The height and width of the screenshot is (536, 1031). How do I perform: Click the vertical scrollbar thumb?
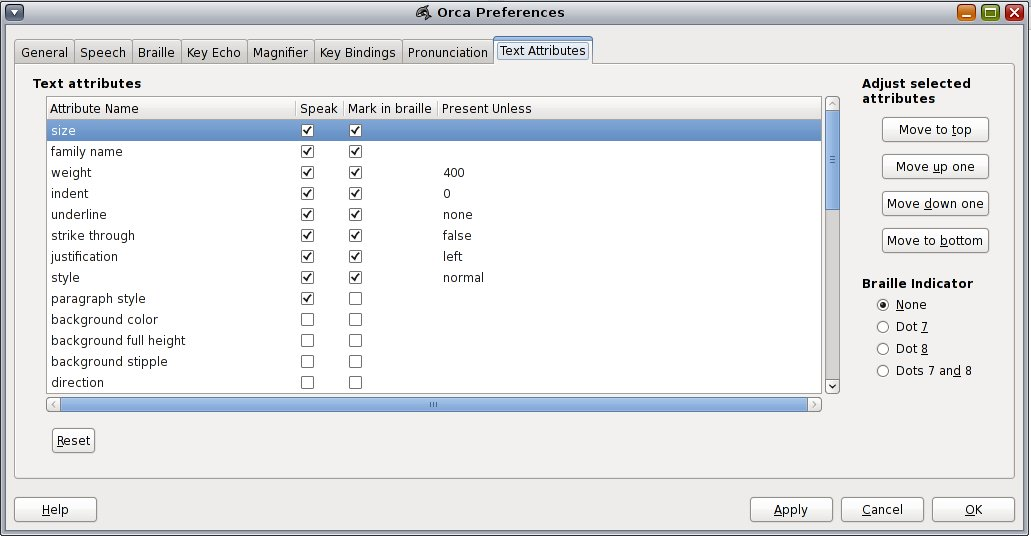(x=832, y=160)
